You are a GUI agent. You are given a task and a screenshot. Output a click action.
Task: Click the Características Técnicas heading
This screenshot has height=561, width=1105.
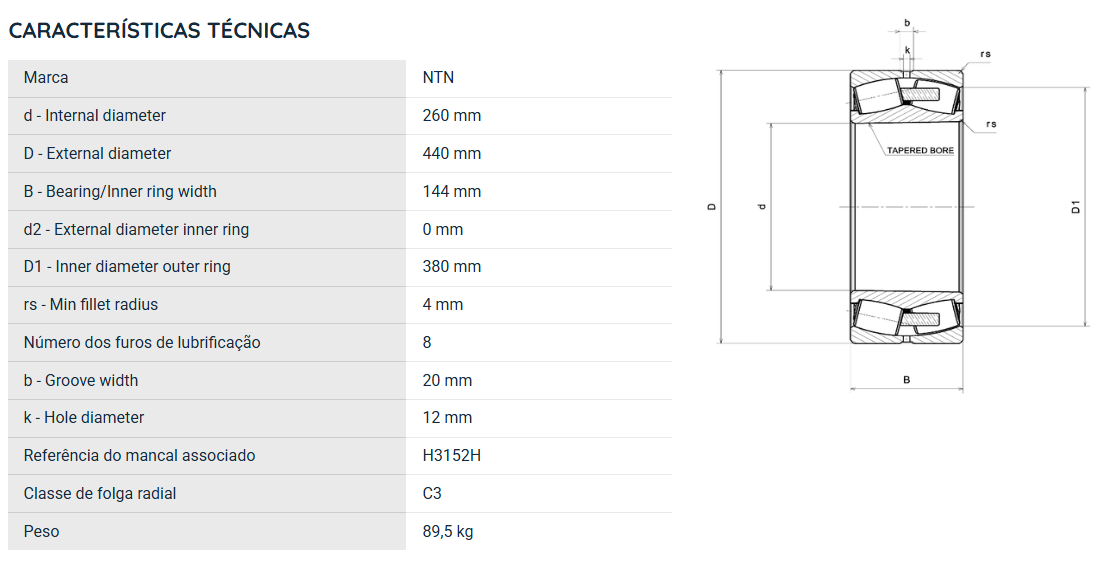(x=159, y=30)
